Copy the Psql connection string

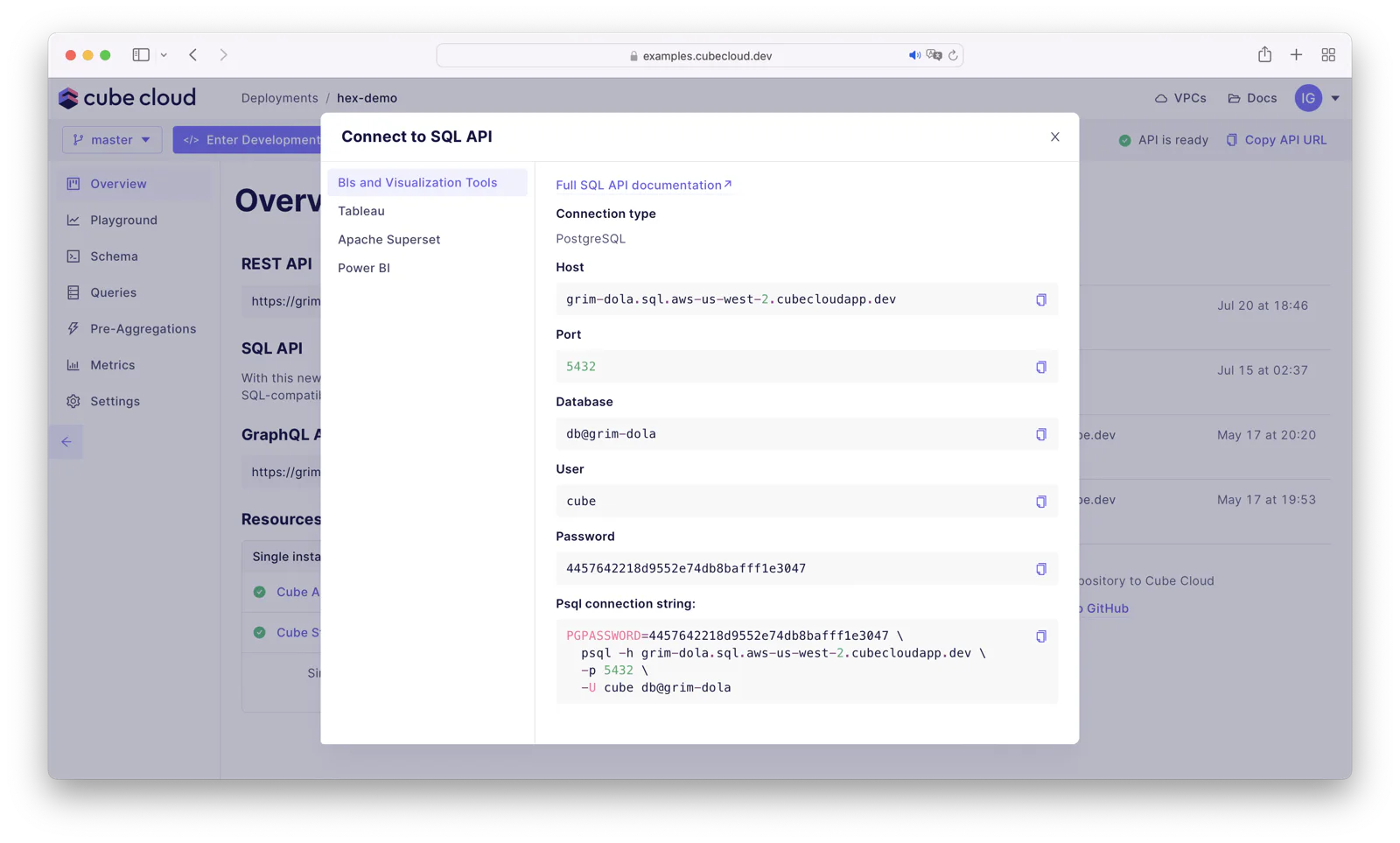click(x=1040, y=636)
